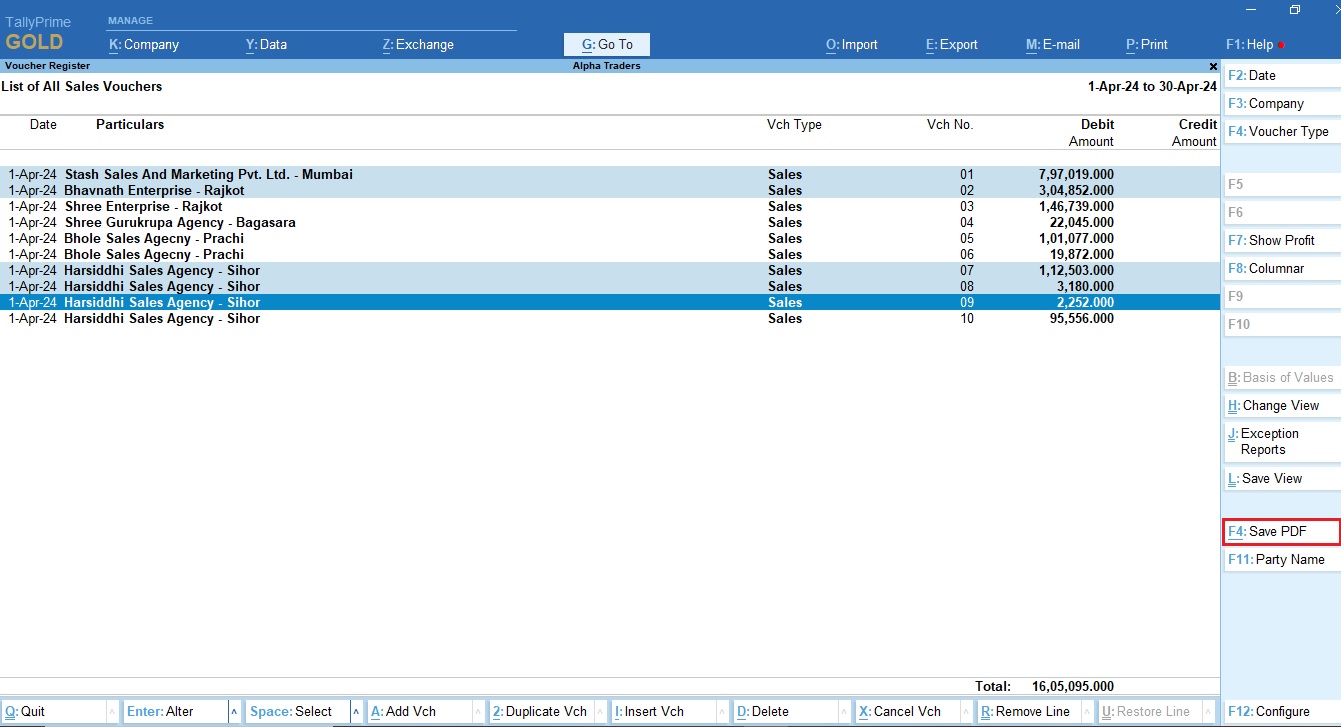Print the voucher register
Image resolution: width=1341 pixels, height=727 pixels.
point(1146,44)
